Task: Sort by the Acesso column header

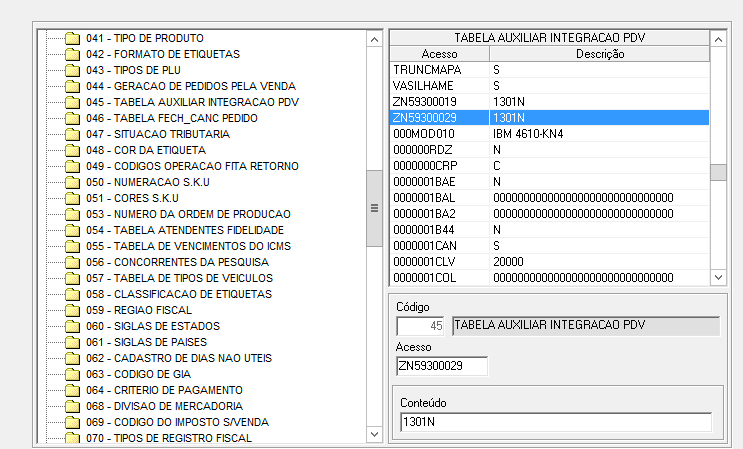Action: 440,54
